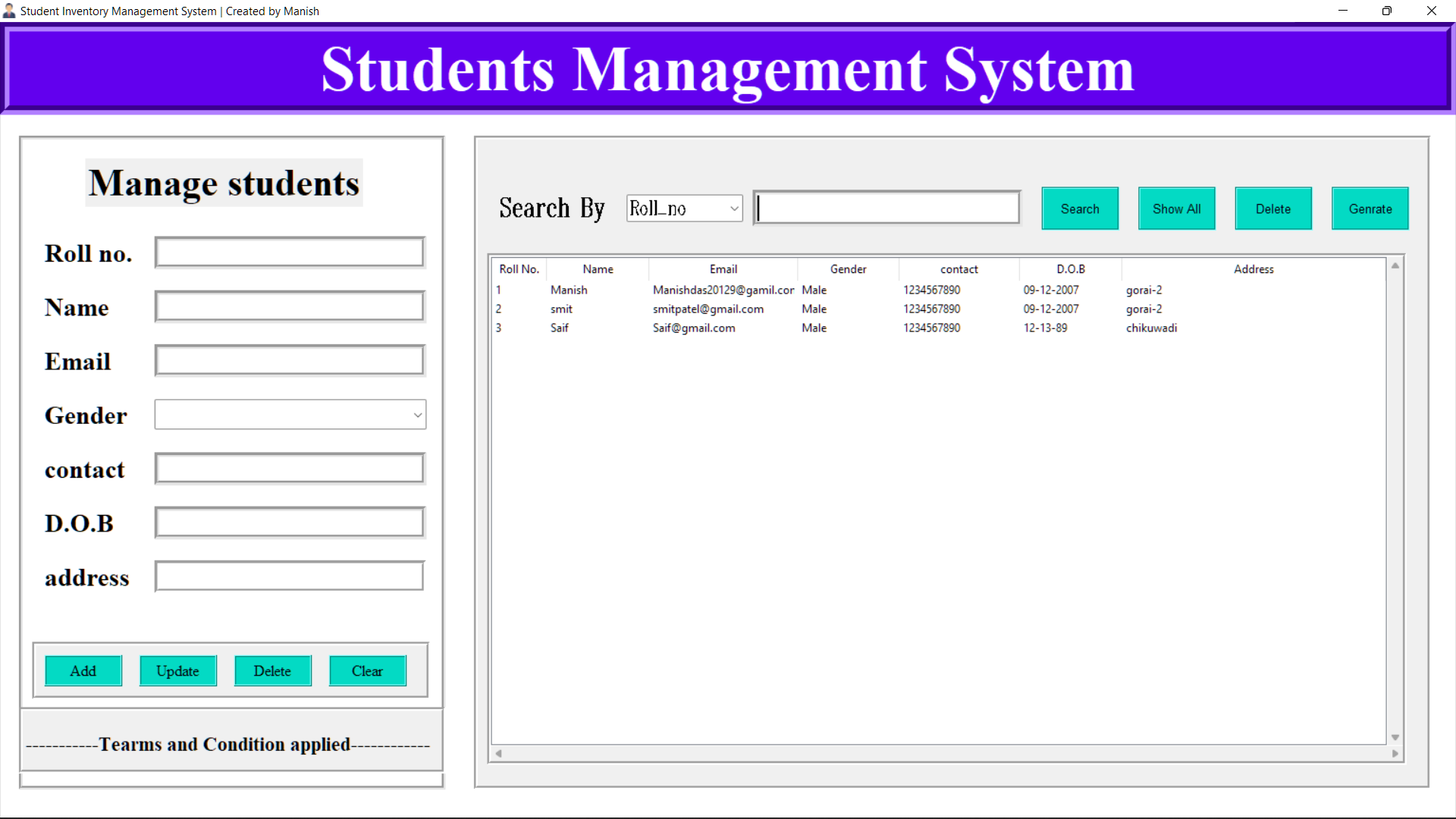This screenshot has height=819, width=1456.
Task: Click the address input field
Action: coord(288,576)
